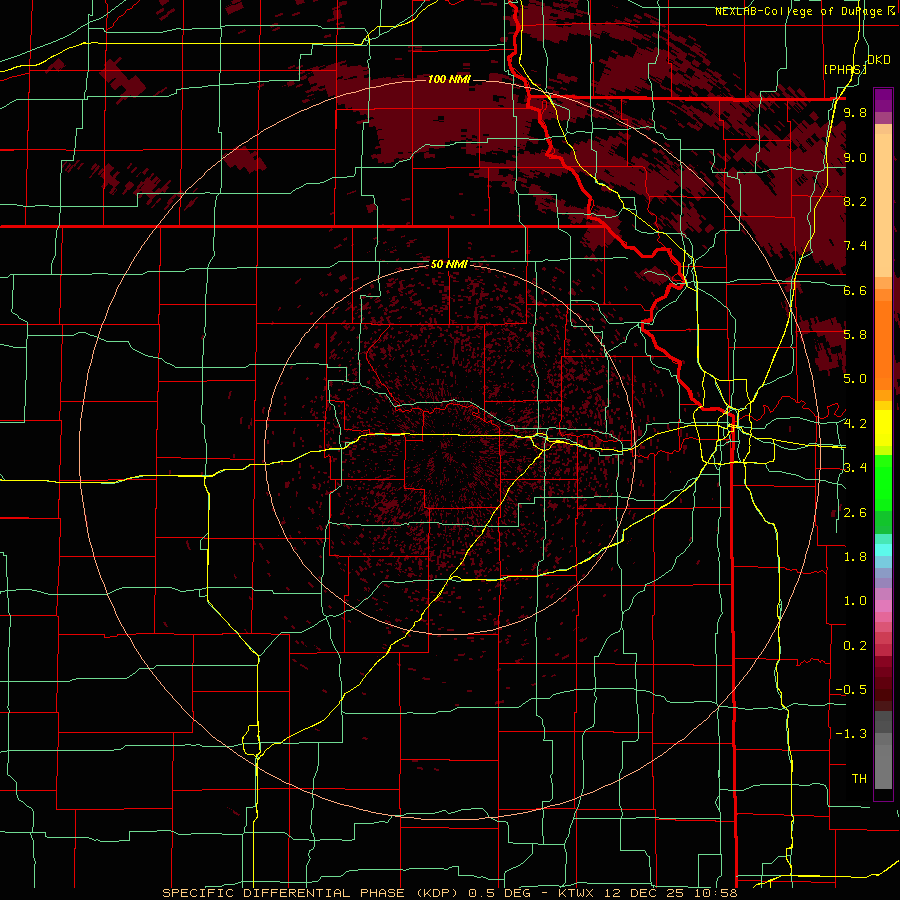The height and width of the screenshot is (900, 900).
Task: Click the purple swatch at the scale top
Action: tap(883, 100)
